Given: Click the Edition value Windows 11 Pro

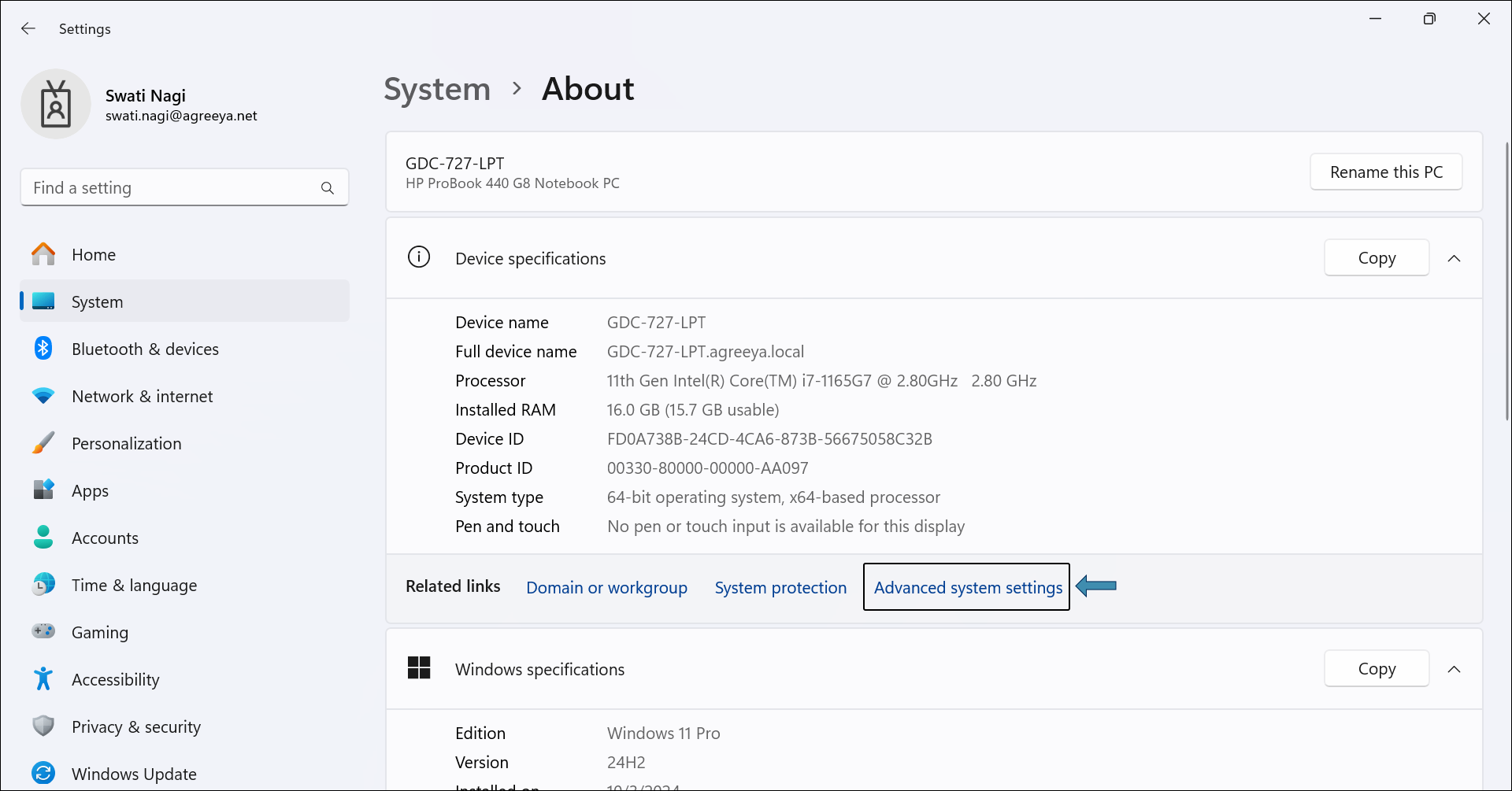Looking at the screenshot, I should tap(663, 733).
